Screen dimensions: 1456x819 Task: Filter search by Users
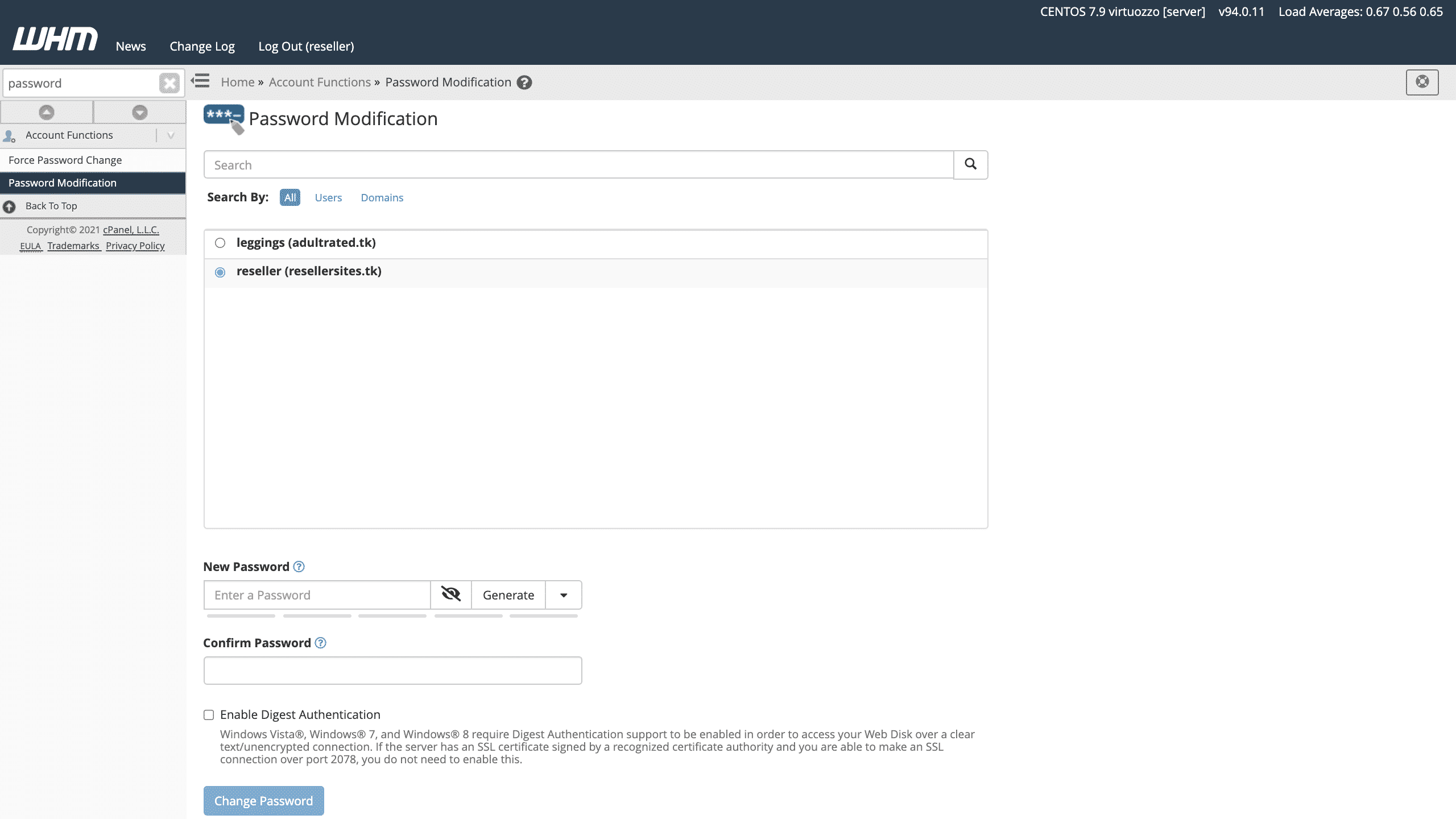pyautogui.click(x=328, y=197)
